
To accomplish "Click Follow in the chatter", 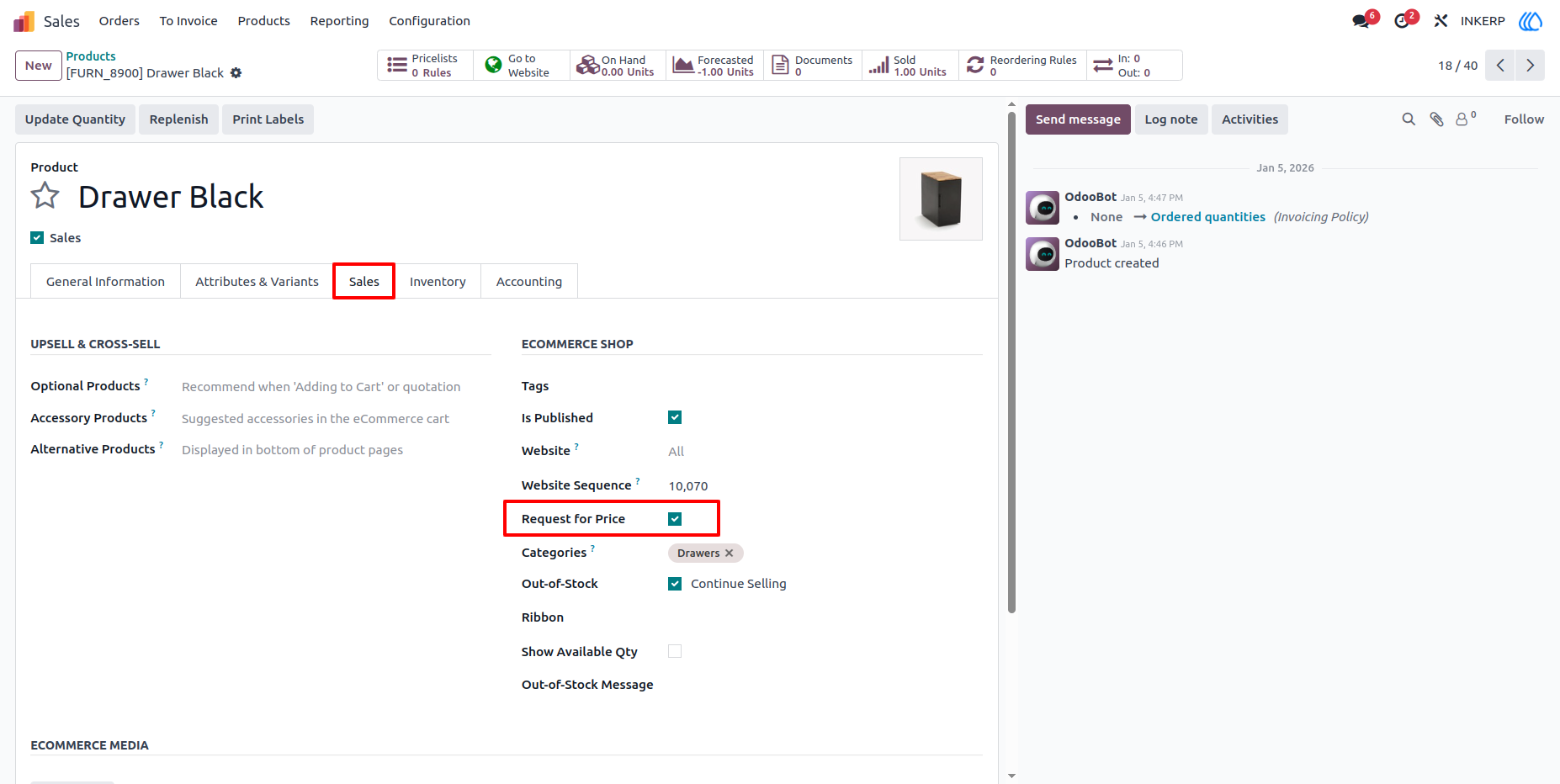I will point(1524,119).
